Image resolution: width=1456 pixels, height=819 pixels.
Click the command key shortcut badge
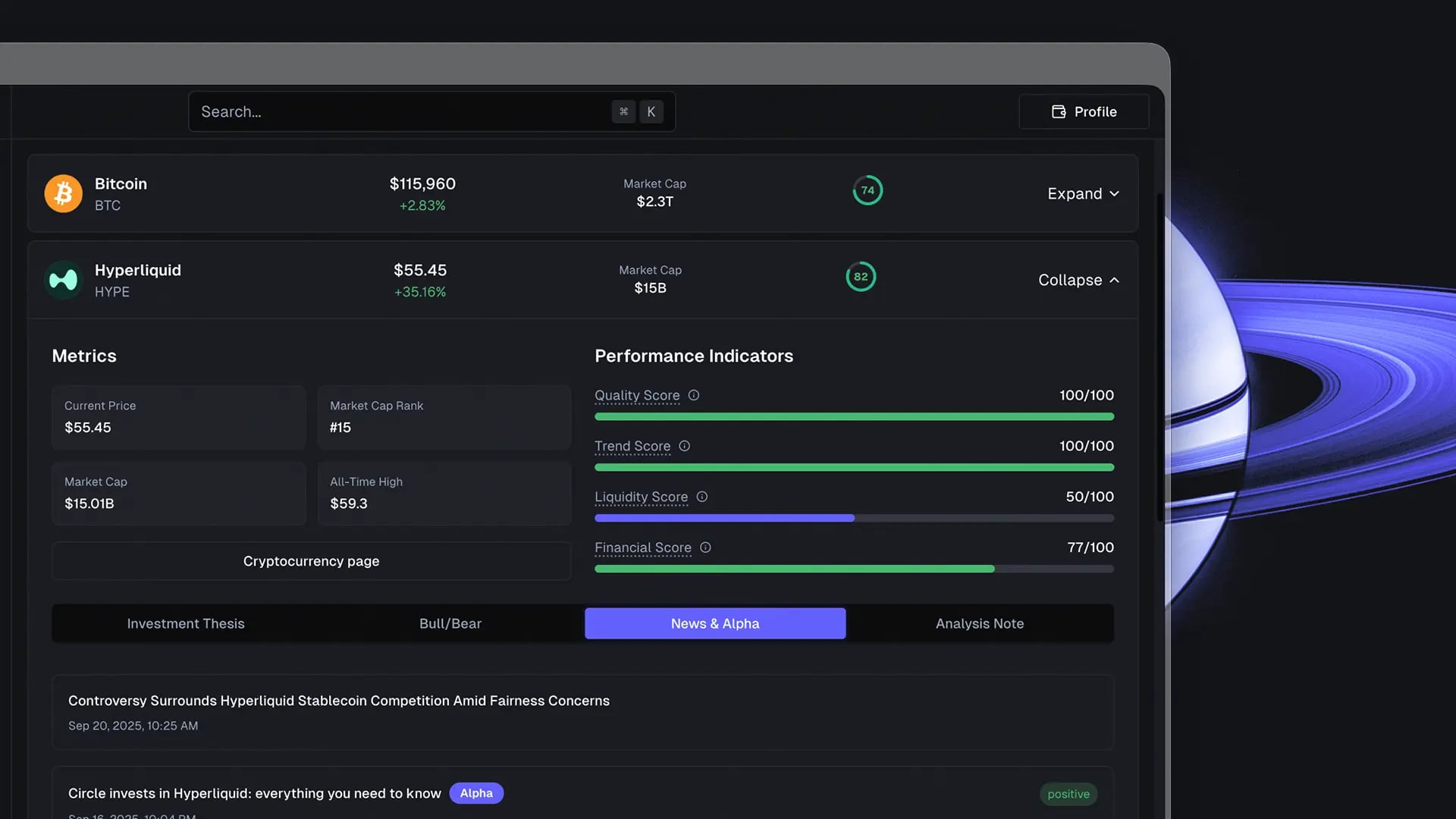623,111
